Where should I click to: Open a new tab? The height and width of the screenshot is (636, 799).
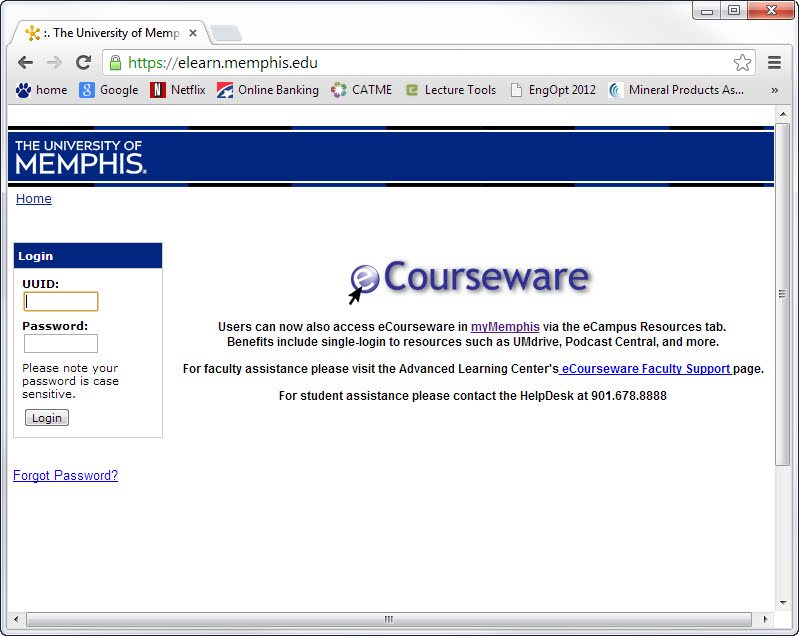pyautogui.click(x=226, y=33)
